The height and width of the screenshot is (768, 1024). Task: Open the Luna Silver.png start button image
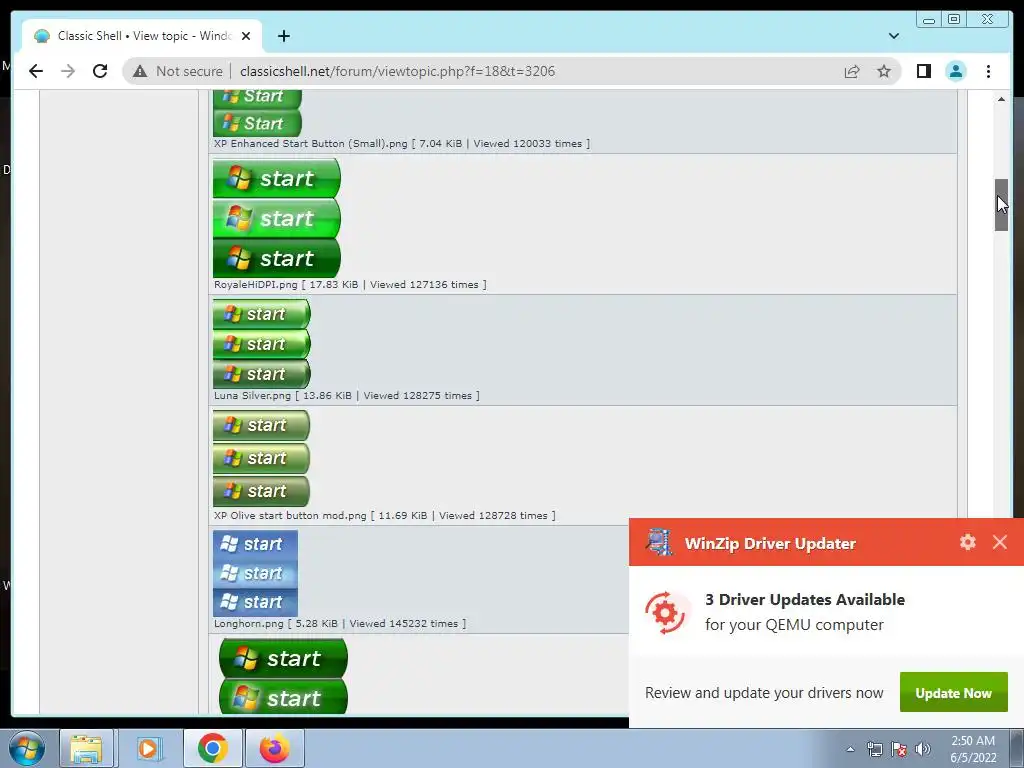click(x=261, y=344)
